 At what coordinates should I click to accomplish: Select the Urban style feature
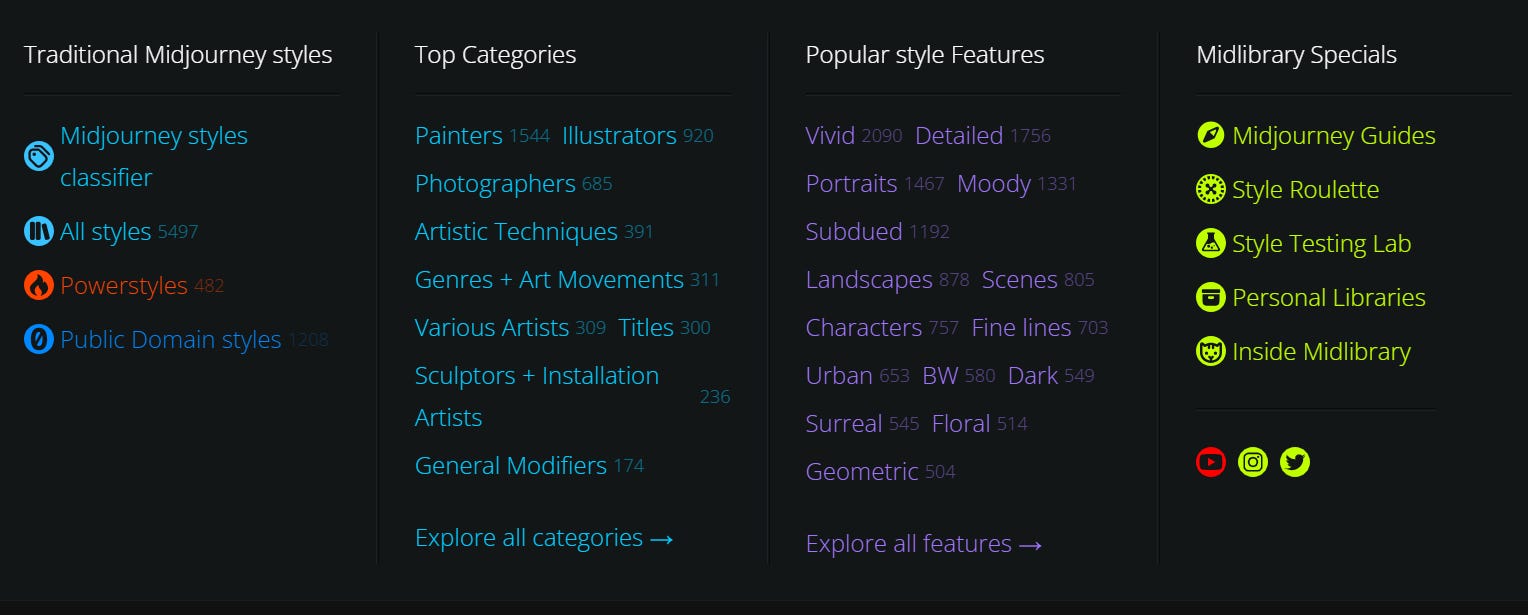(x=839, y=376)
